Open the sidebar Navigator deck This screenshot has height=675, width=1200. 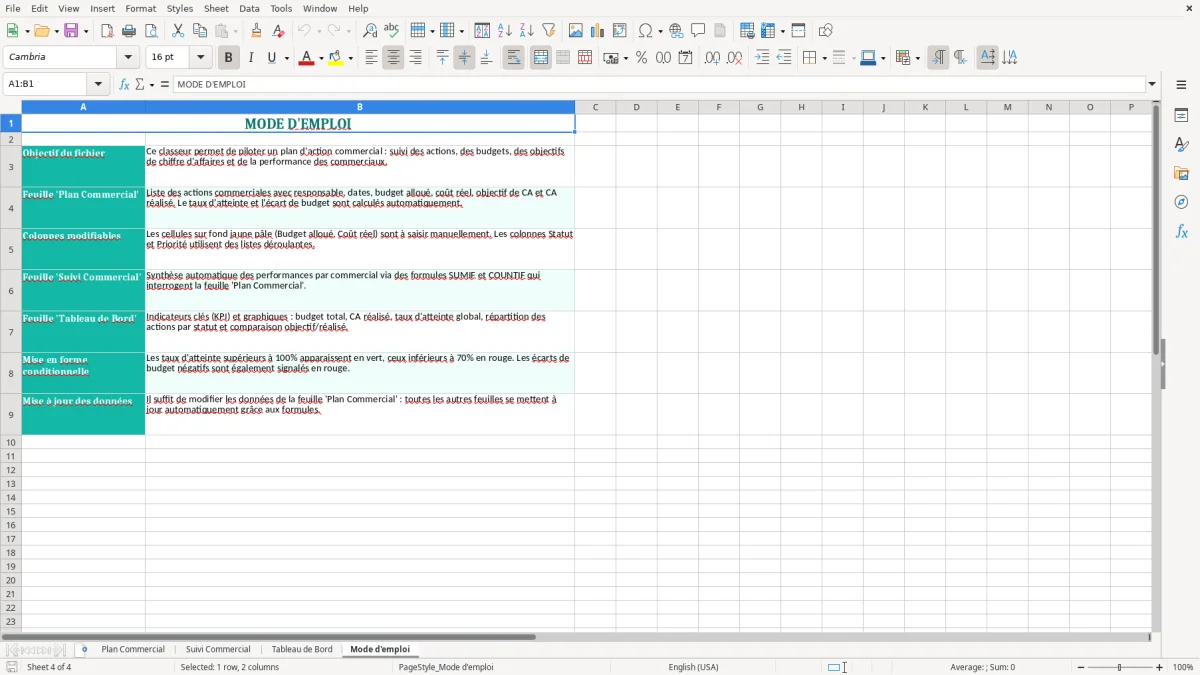pos(1181,203)
